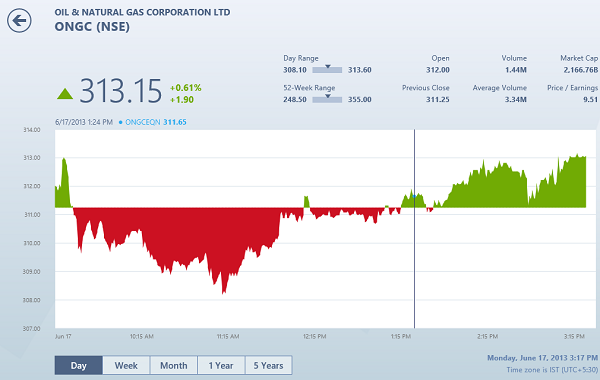Click the 10:15 AM x-axis label
Screen dimensions: 600x380
tap(142, 336)
